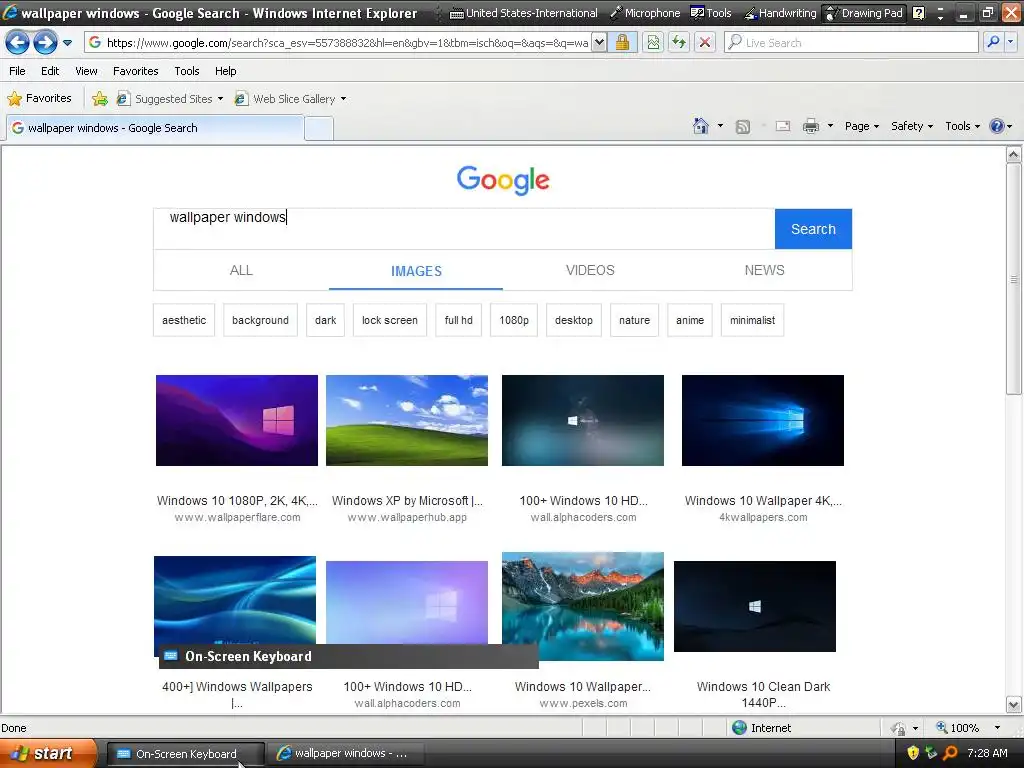Click the zoom level 100% status bar button
This screenshot has height=768, width=1024.
[958, 728]
